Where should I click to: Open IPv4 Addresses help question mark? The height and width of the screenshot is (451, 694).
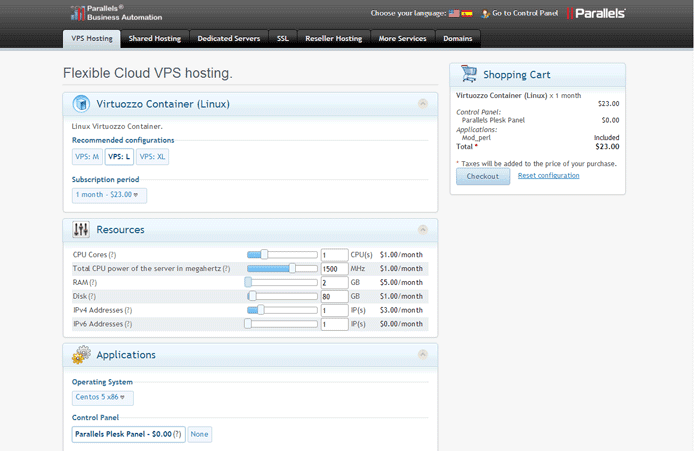point(128,310)
